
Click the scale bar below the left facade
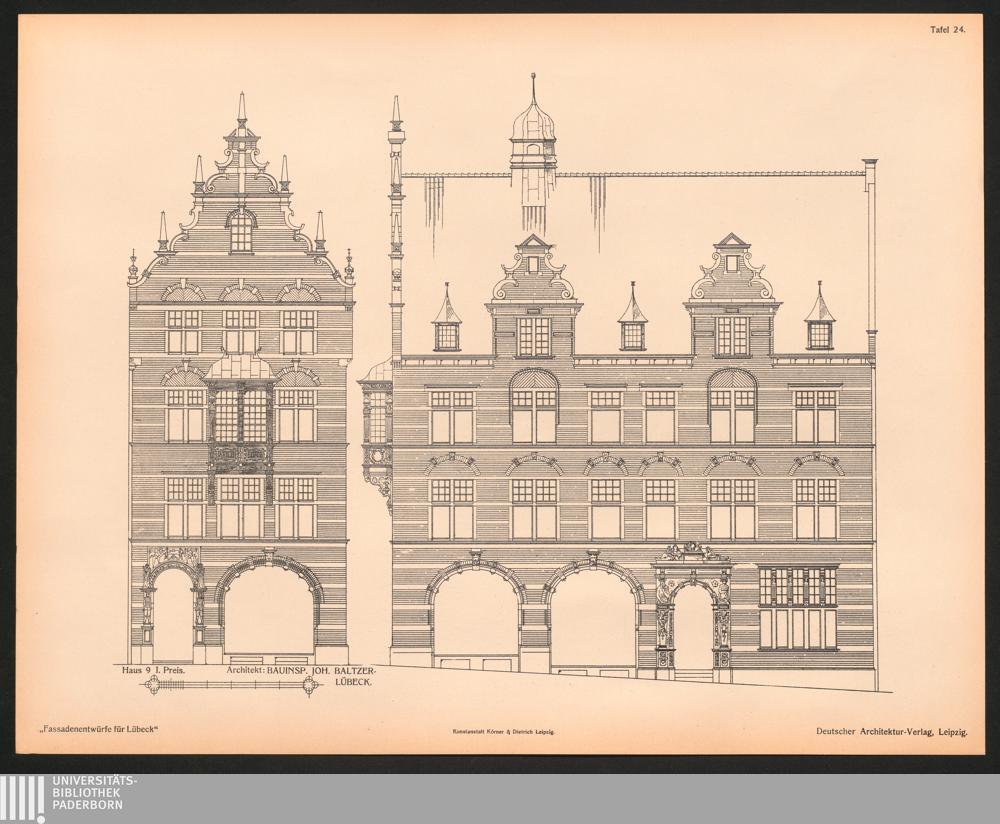click(232, 685)
